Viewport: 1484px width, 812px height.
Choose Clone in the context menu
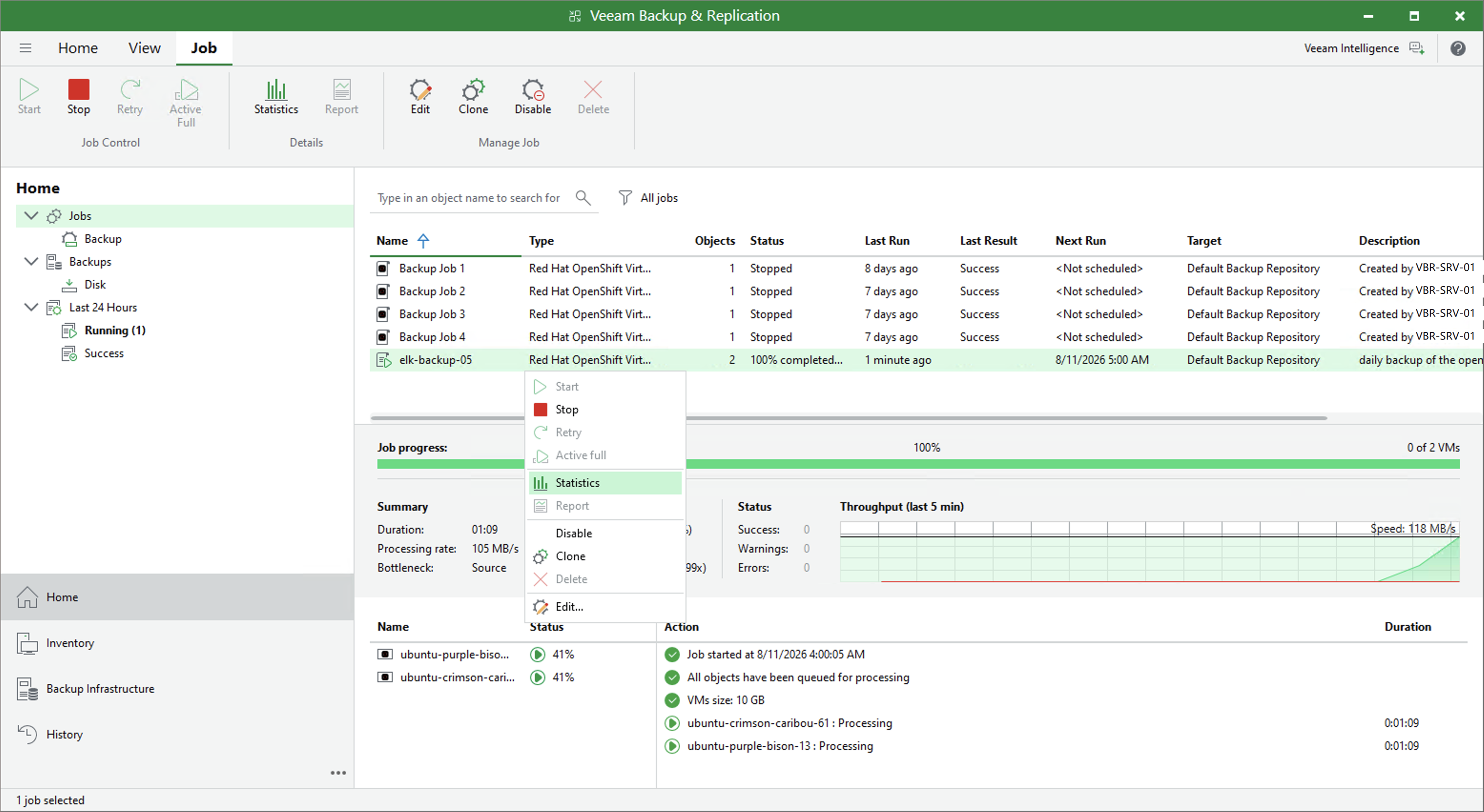[605, 556]
